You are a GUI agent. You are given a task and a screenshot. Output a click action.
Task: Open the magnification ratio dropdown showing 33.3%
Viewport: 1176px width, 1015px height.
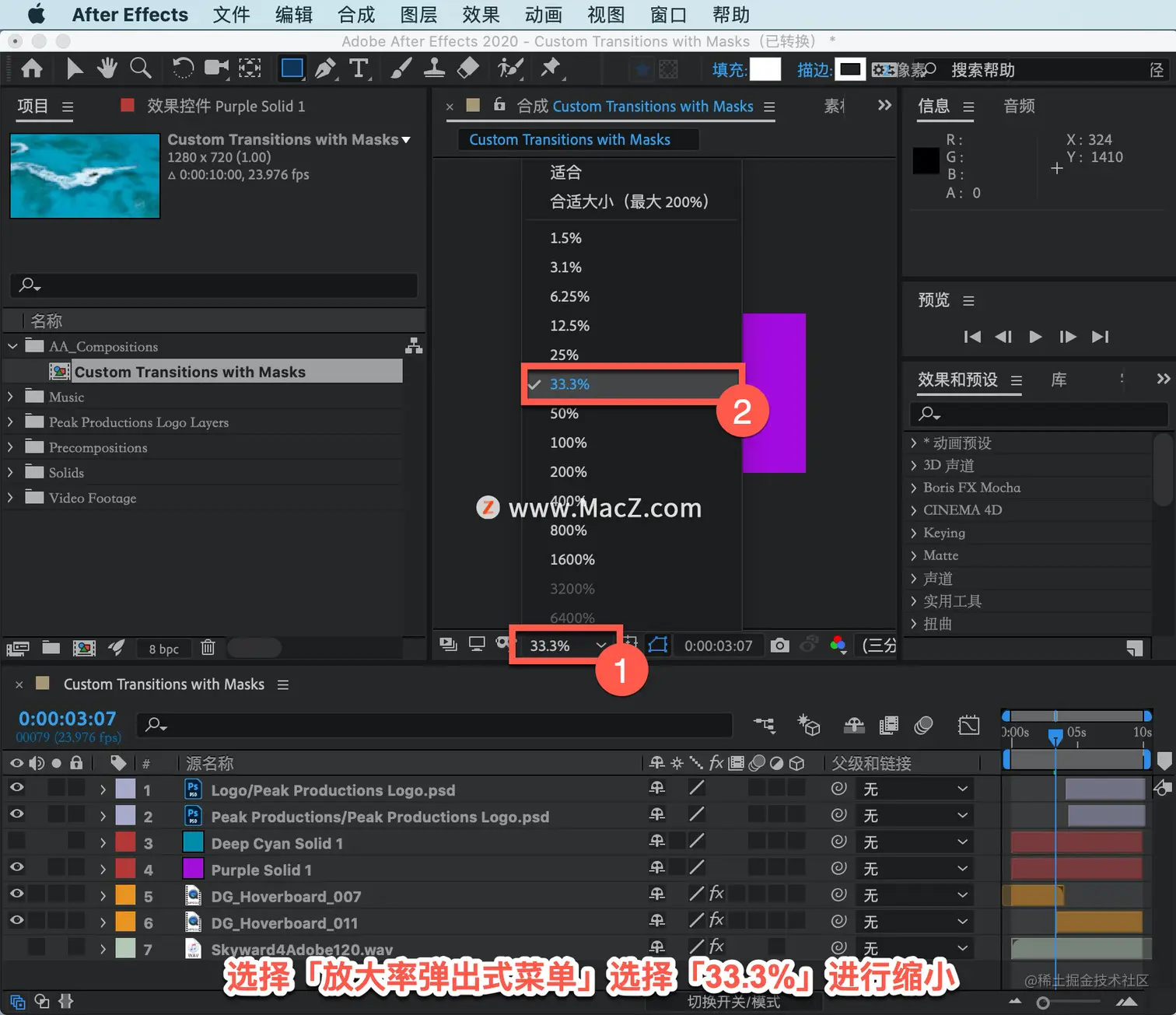click(567, 646)
